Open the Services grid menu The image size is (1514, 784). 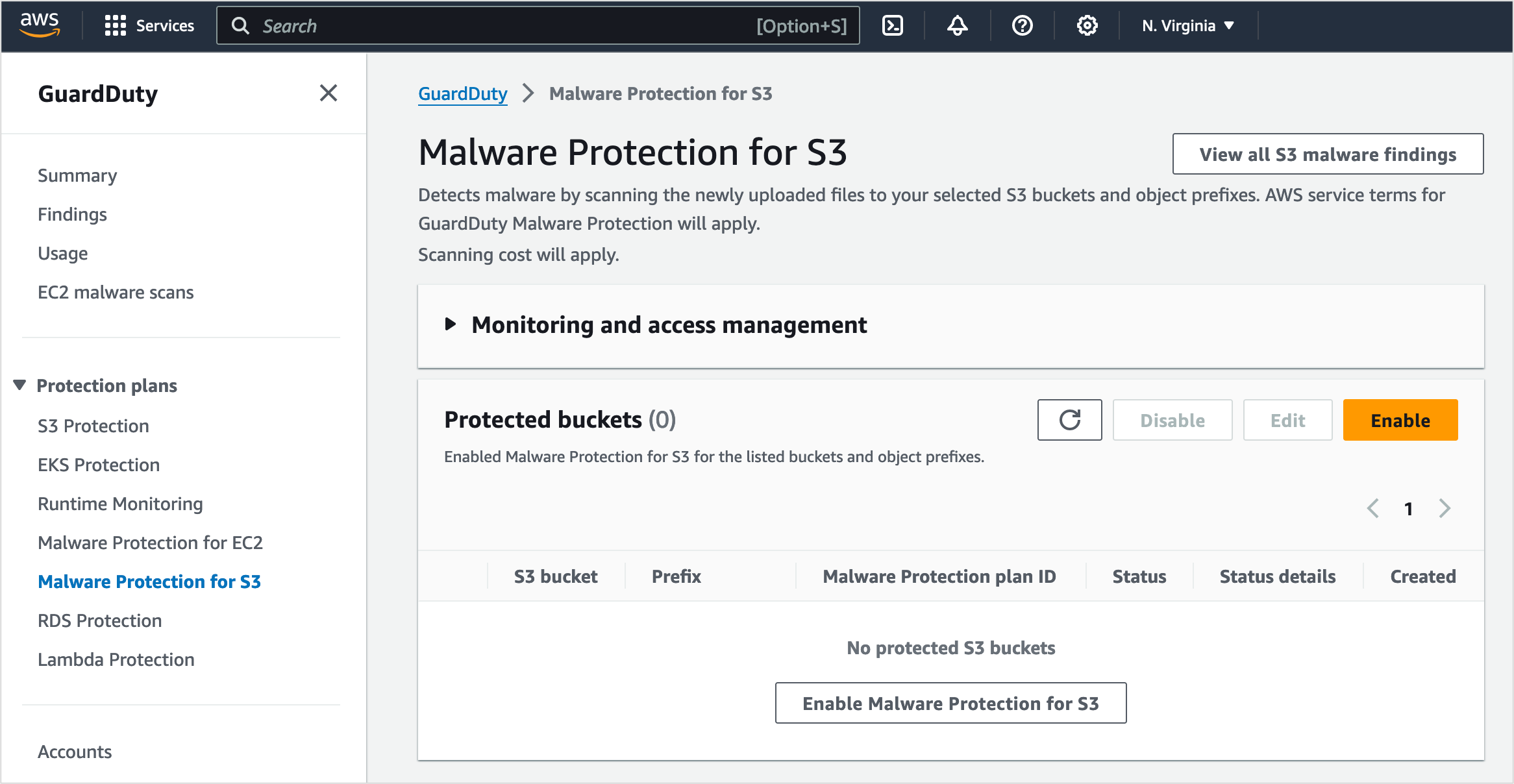(x=149, y=26)
